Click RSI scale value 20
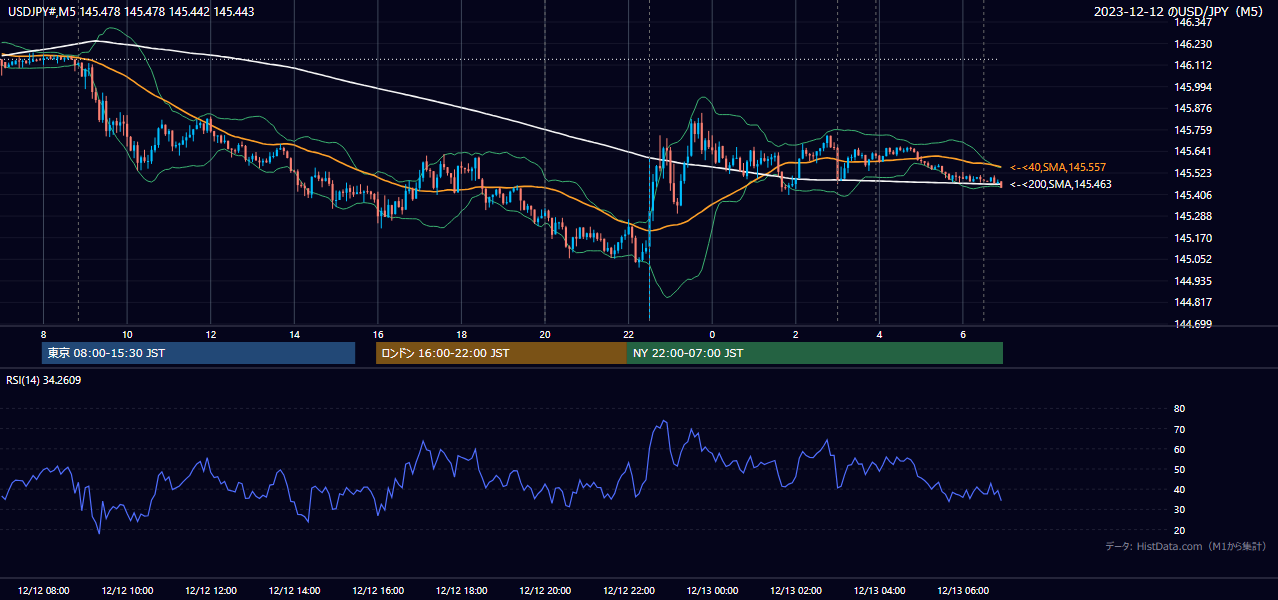Image resolution: width=1278 pixels, height=600 pixels. tap(1179, 530)
